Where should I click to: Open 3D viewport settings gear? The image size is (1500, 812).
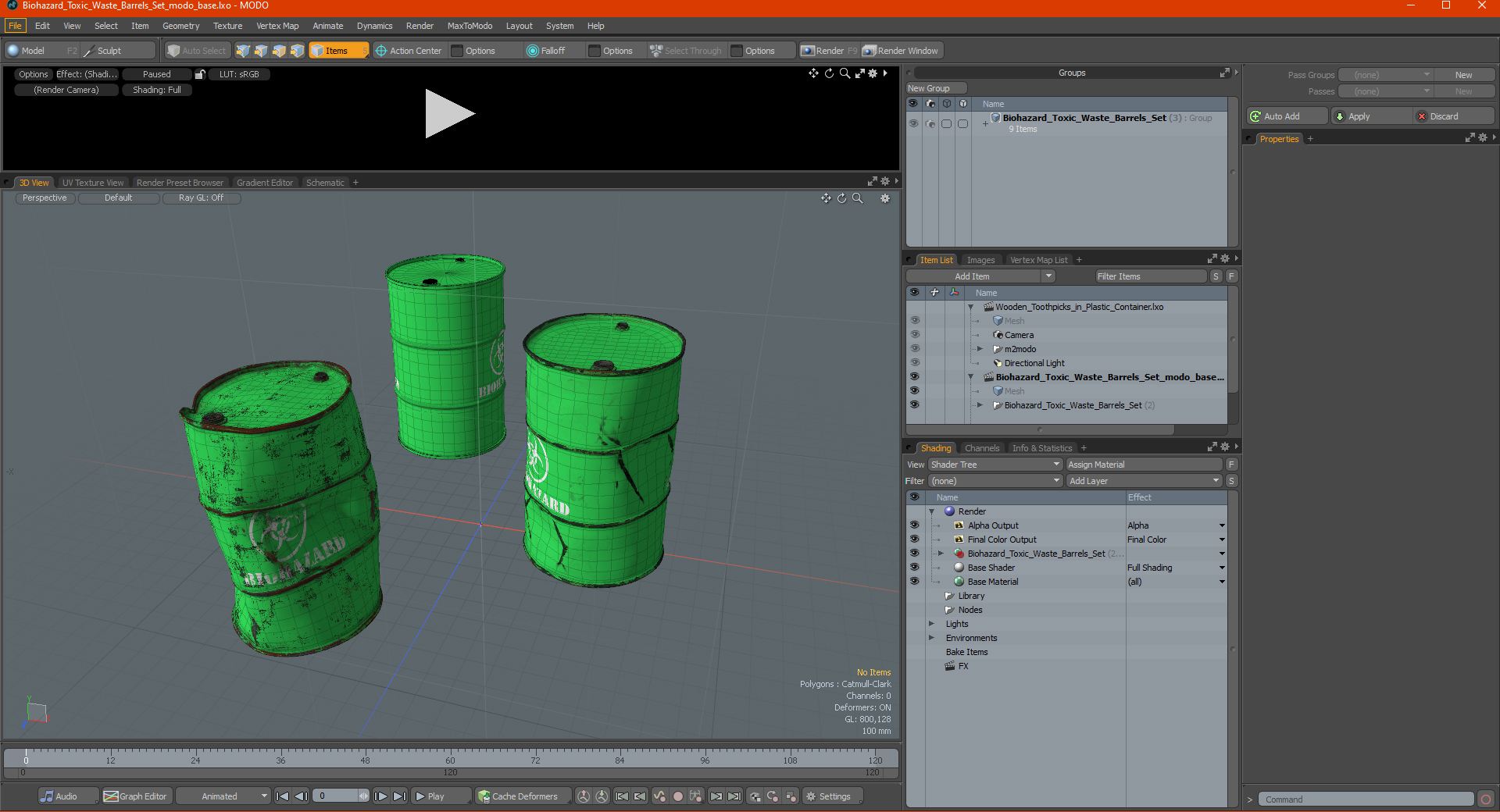(x=885, y=198)
